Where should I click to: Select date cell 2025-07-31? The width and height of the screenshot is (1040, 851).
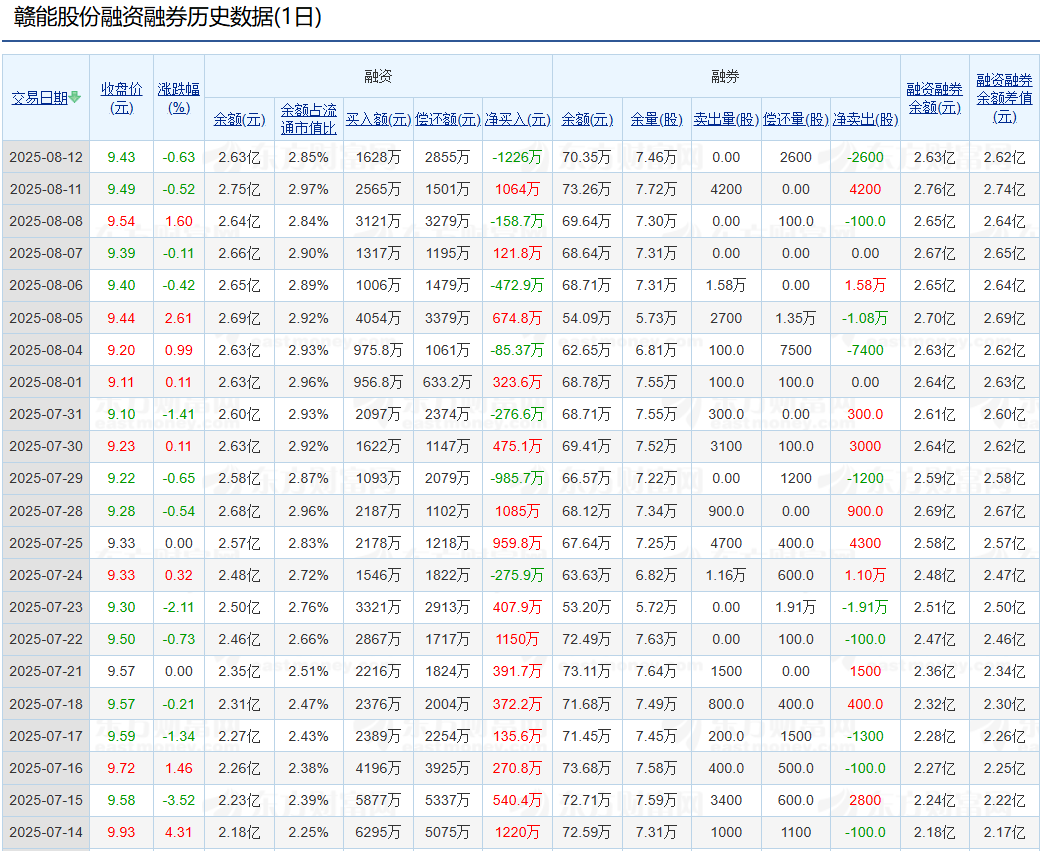click(x=46, y=414)
